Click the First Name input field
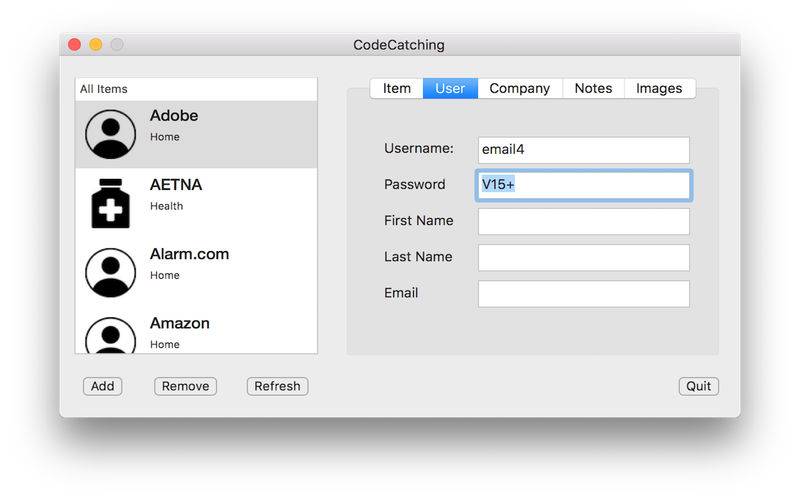Viewport: 800px width, 500px height. click(584, 221)
